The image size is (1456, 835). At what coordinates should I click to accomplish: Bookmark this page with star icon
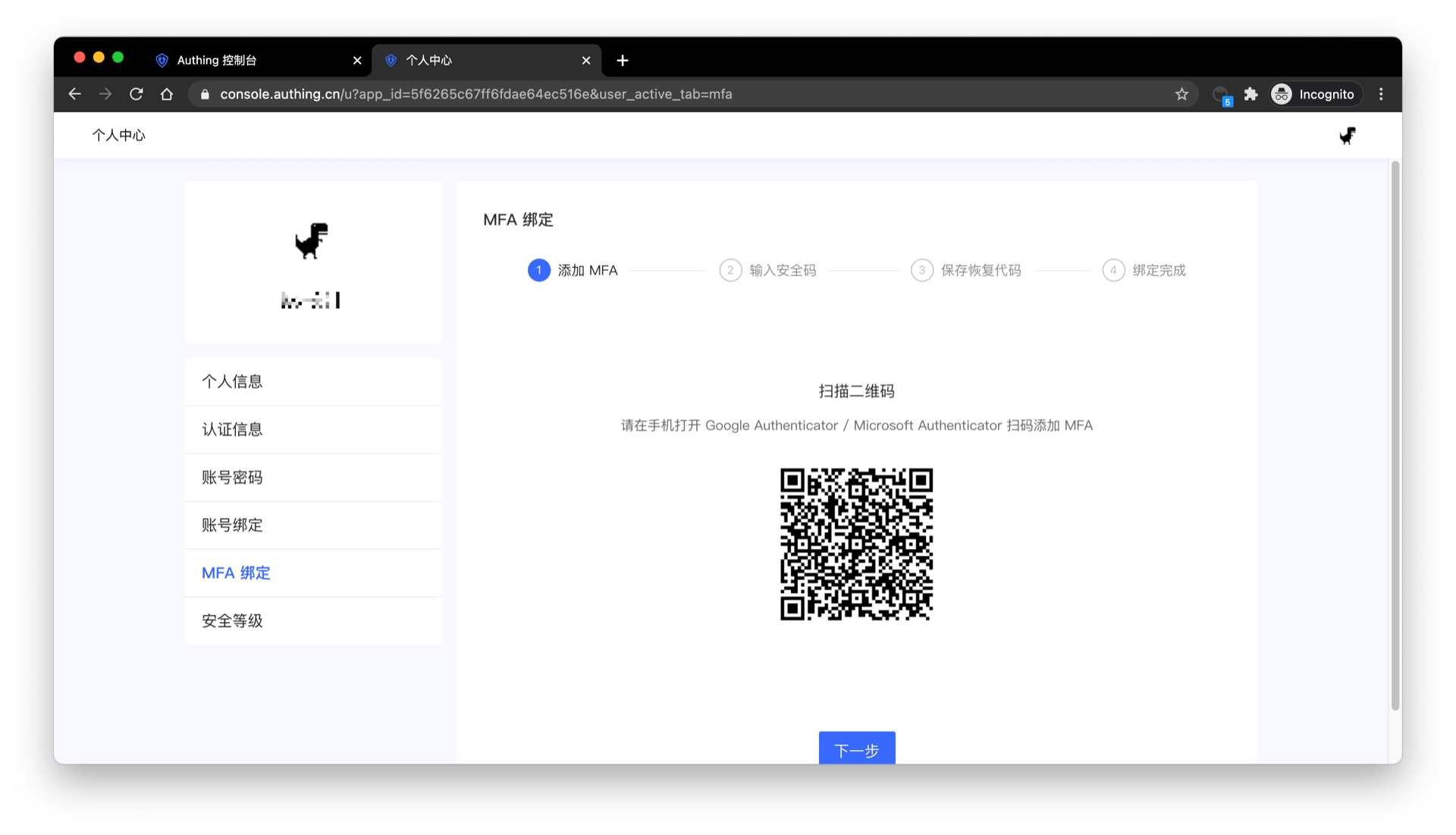tap(1181, 94)
